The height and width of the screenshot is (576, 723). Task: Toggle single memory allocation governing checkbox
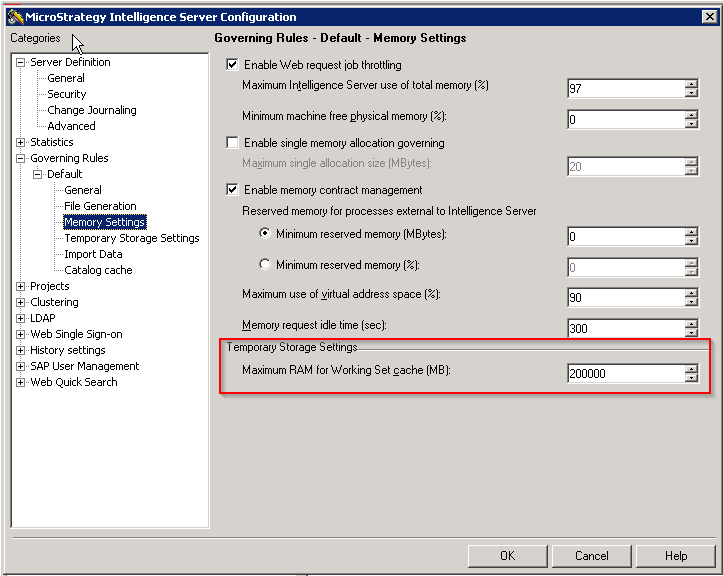[233, 143]
